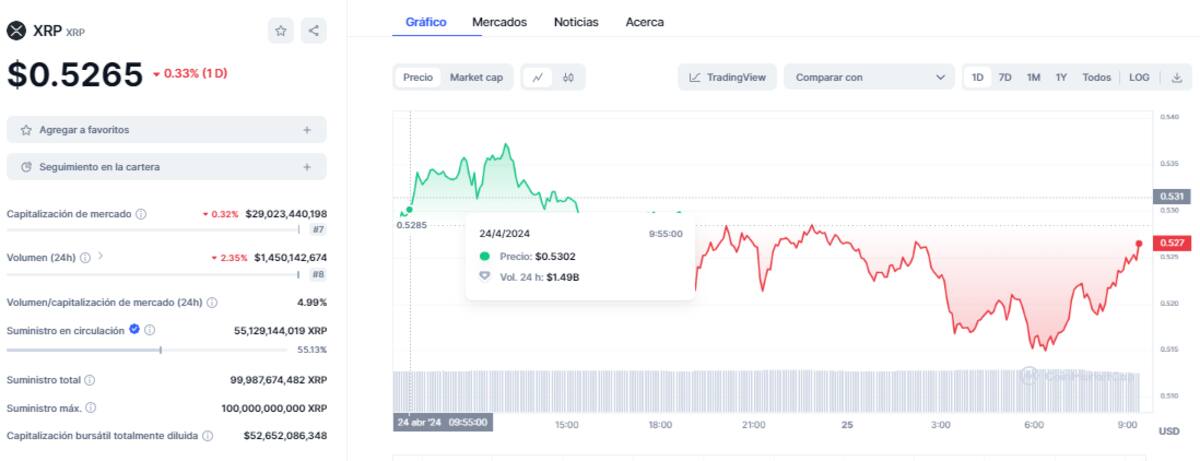Viewport: 1200px width, 461px height.
Task: Open the TradingView chart button
Action: [727, 77]
